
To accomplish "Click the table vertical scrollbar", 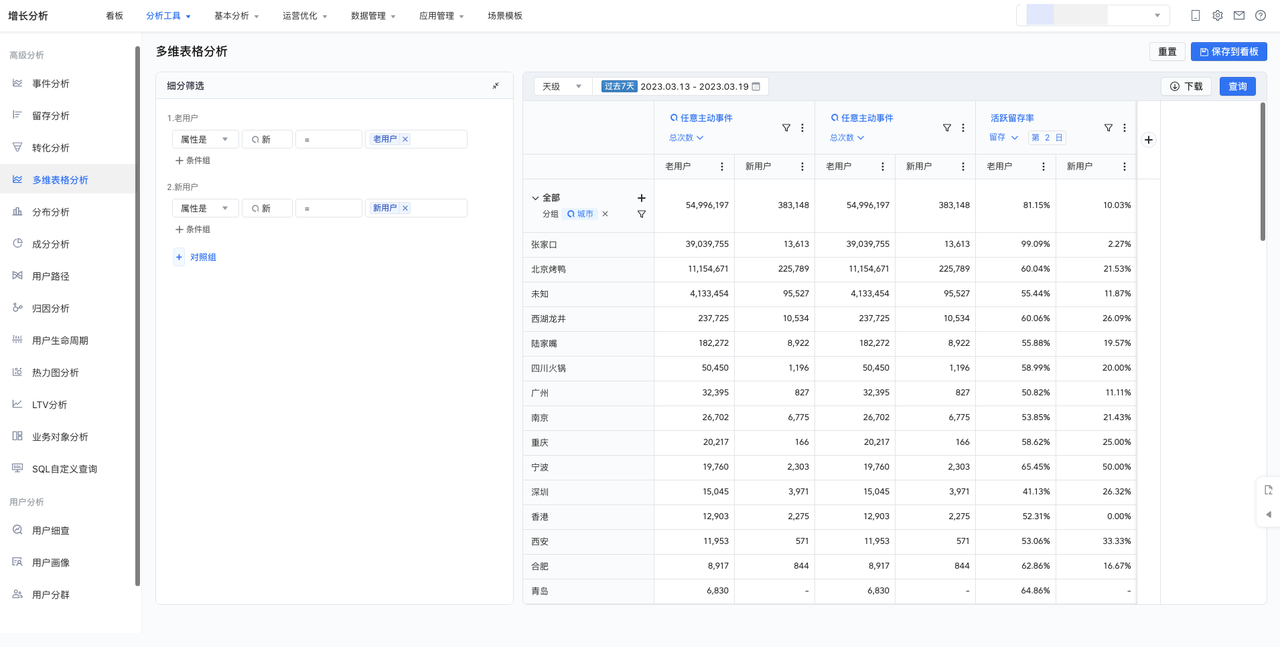I will 1262,170.
